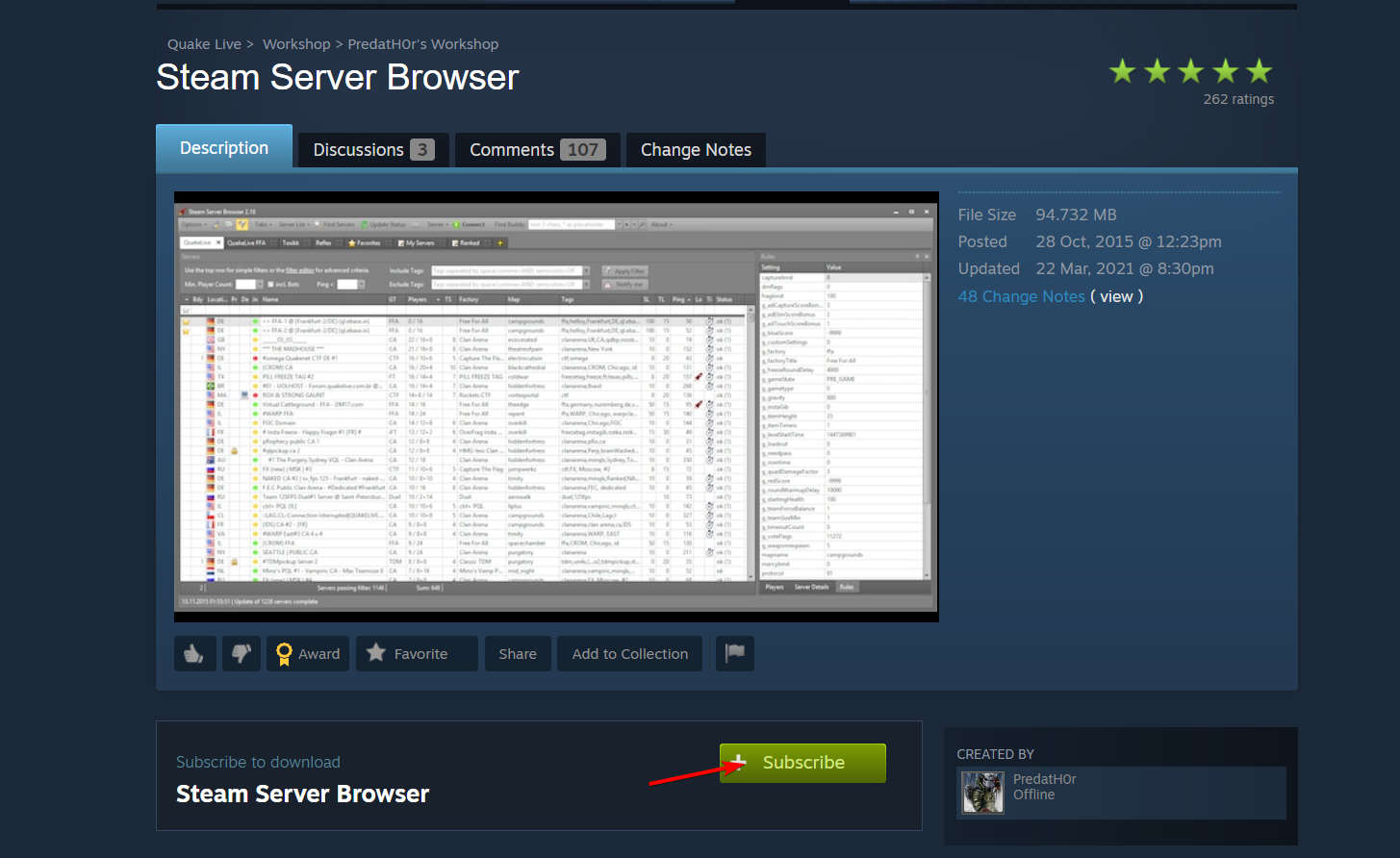1400x858 pixels.
Task: Visit PredatH0r's Workshop link
Action: [422, 43]
